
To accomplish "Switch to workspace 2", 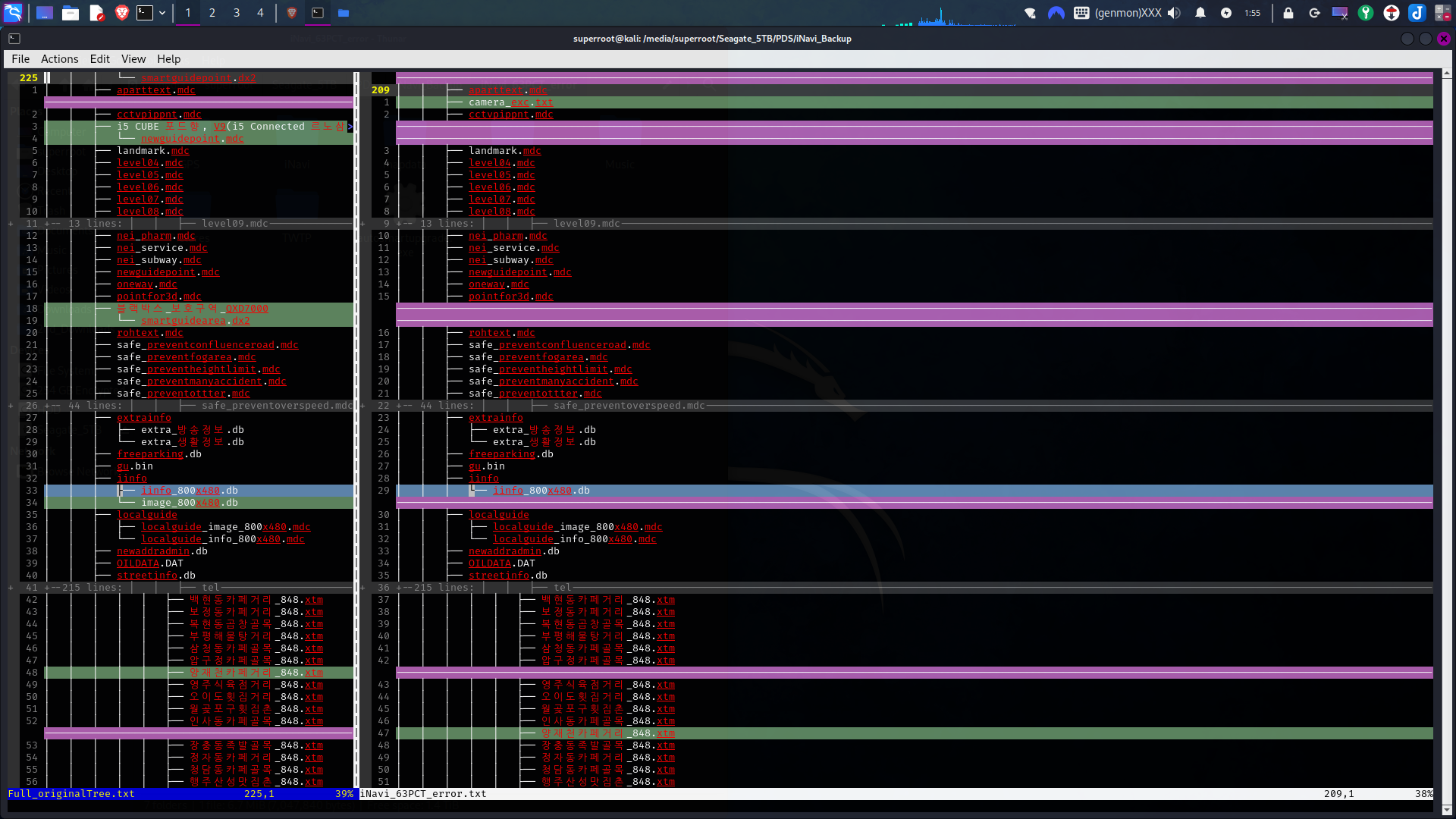I will tap(212, 13).
